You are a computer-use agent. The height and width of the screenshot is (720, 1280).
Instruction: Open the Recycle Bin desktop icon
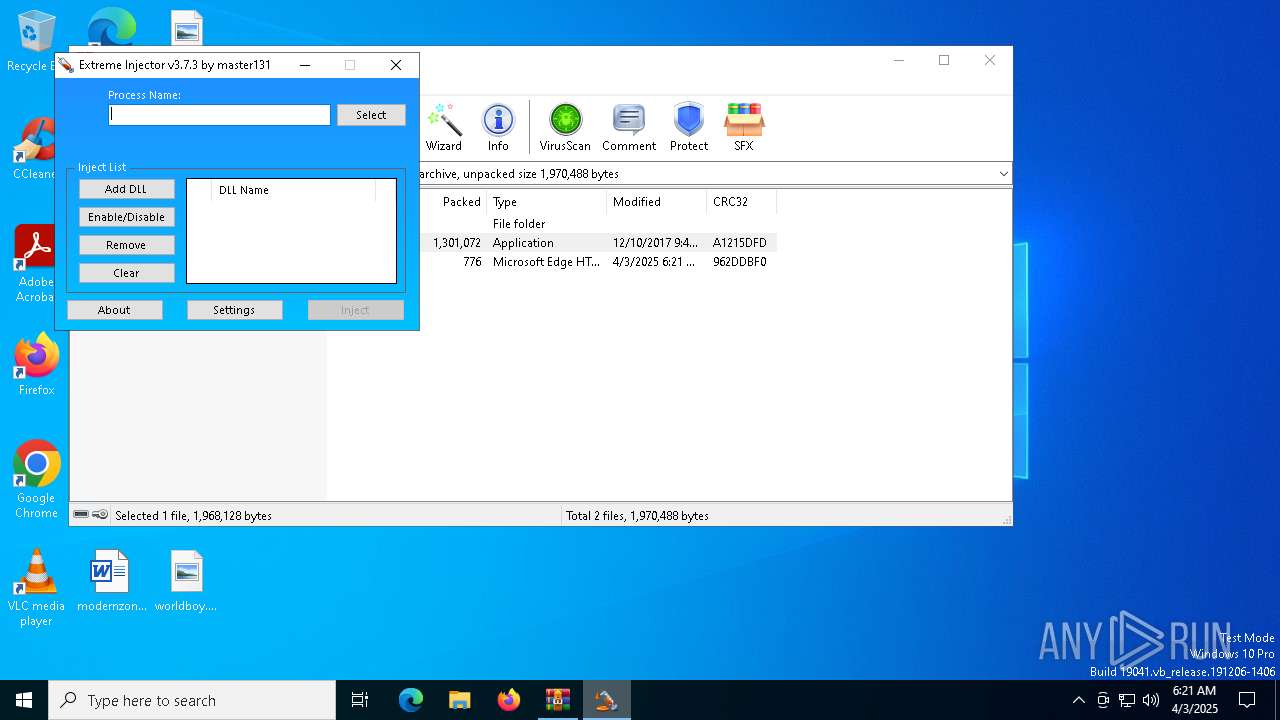35,41
